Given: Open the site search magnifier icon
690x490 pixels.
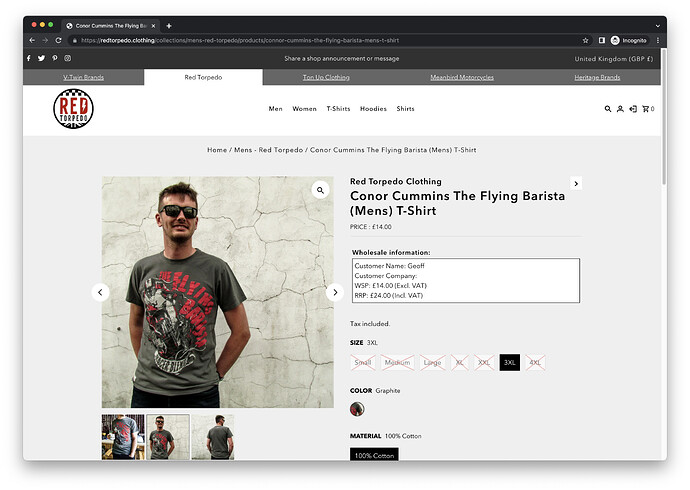Looking at the screenshot, I should 608,109.
